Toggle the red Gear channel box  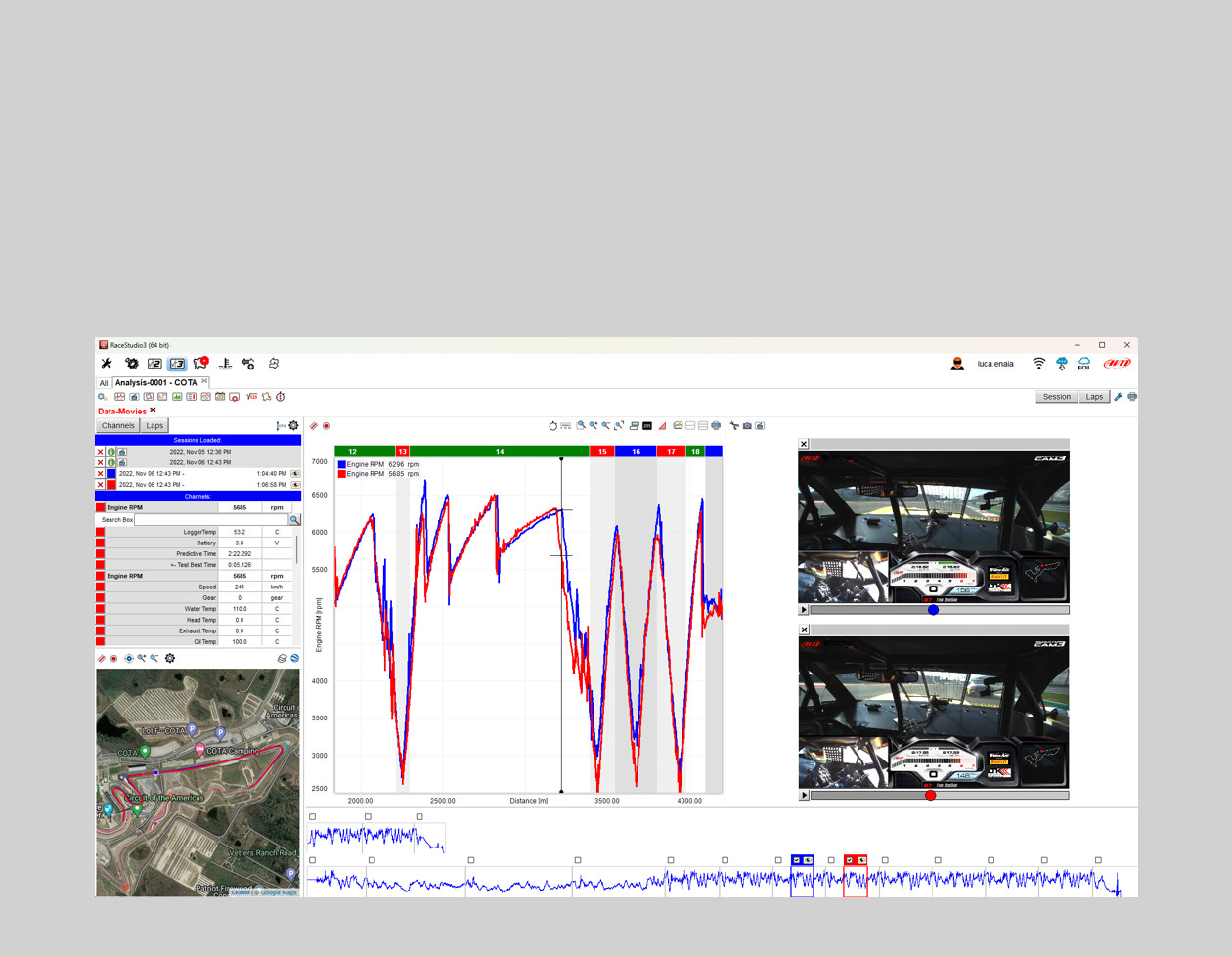click(100, 598)
